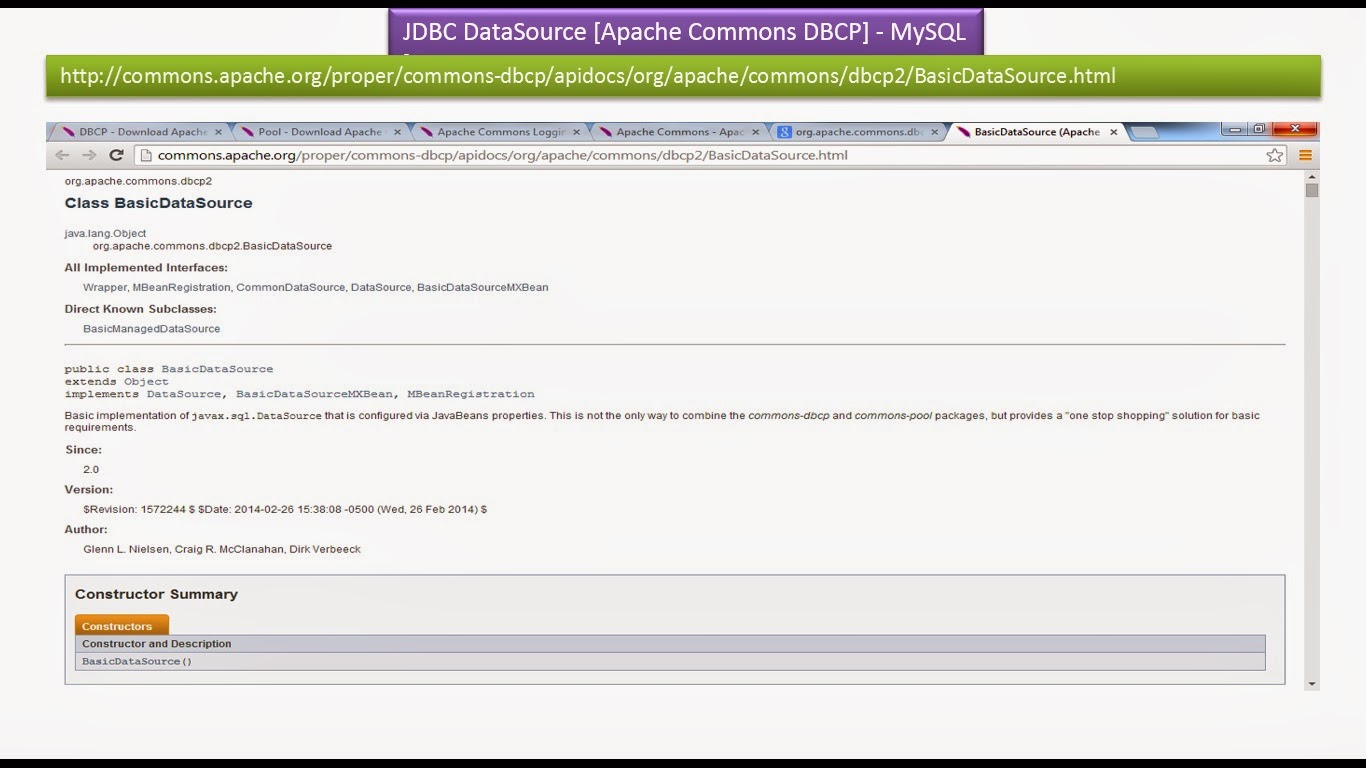Click the browser back arrow
The image size is (1366, 768).
tap(62, 155)
